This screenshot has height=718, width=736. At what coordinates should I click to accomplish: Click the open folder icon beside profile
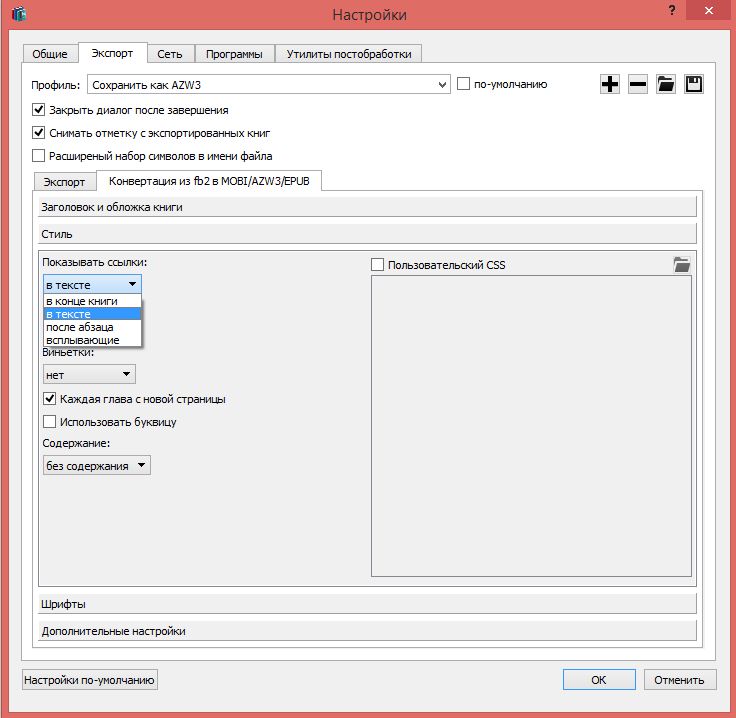coord(666,85)
